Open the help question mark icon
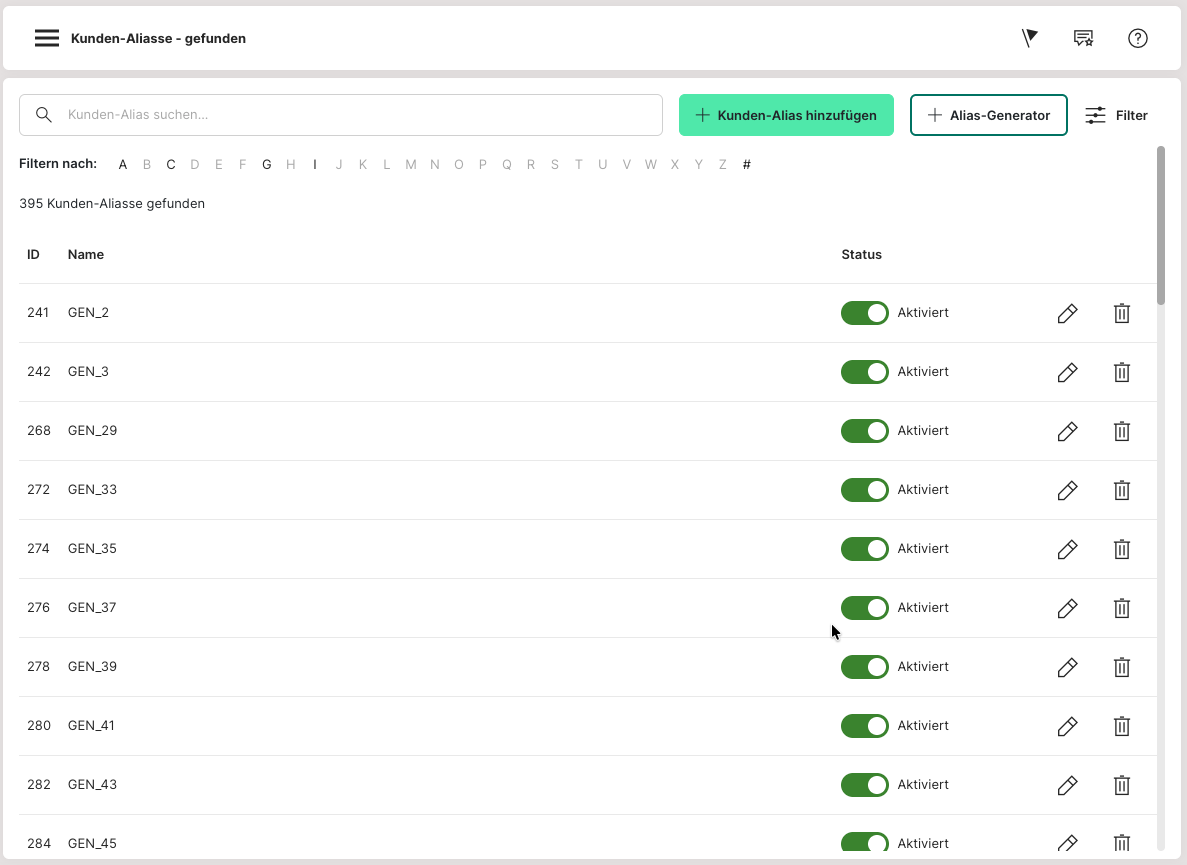1187x865 pixels. [x=1137, y=38]
